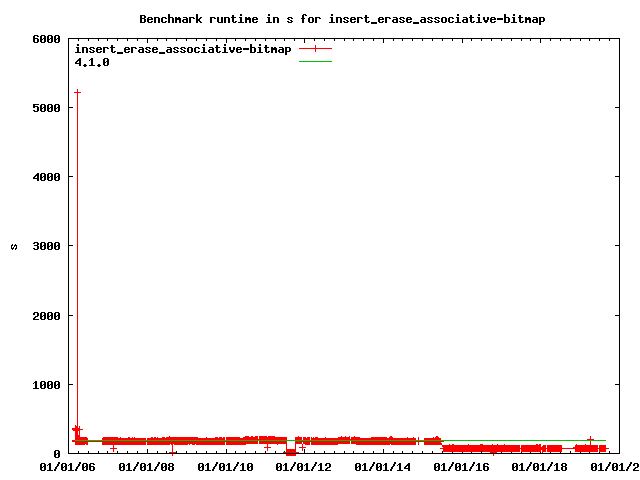The width and height of the screenshot is (640, 480).
Task: Select the 01/01/08 x-axis date label
Action: (149, 466)
